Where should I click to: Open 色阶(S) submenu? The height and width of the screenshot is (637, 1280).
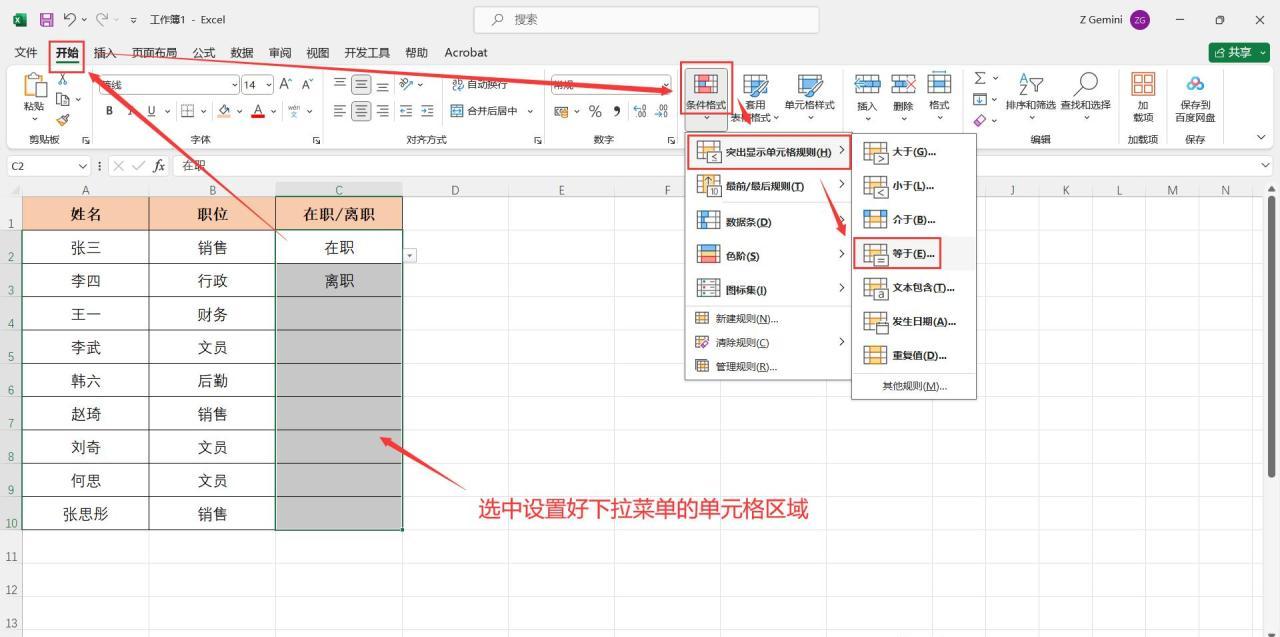[768, 256]
